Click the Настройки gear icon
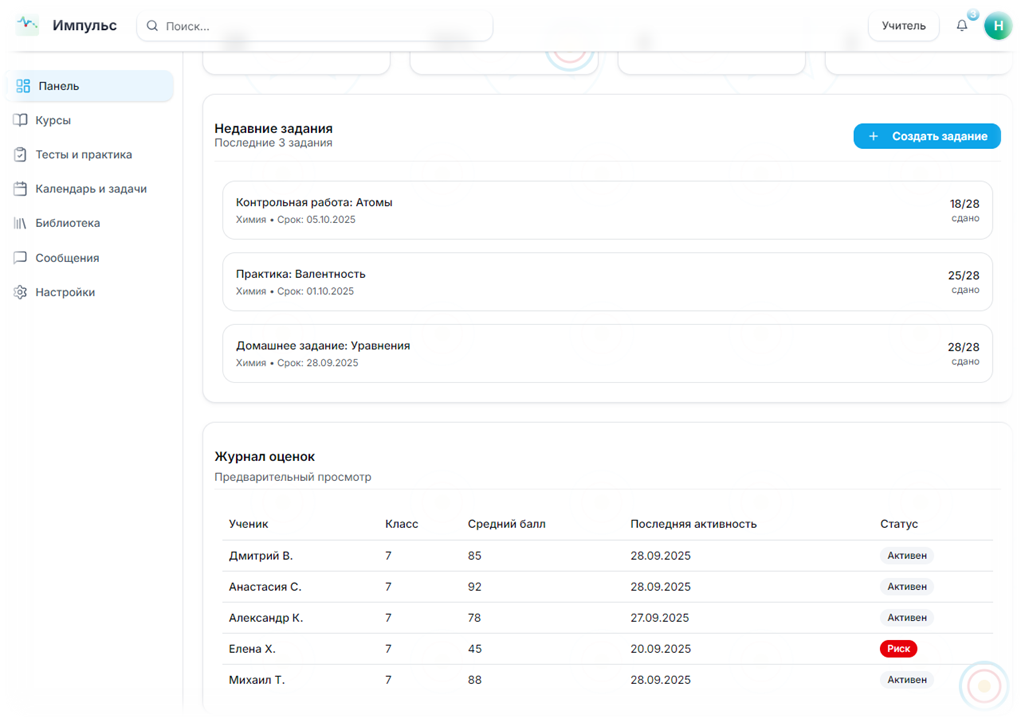 [20, 292]
